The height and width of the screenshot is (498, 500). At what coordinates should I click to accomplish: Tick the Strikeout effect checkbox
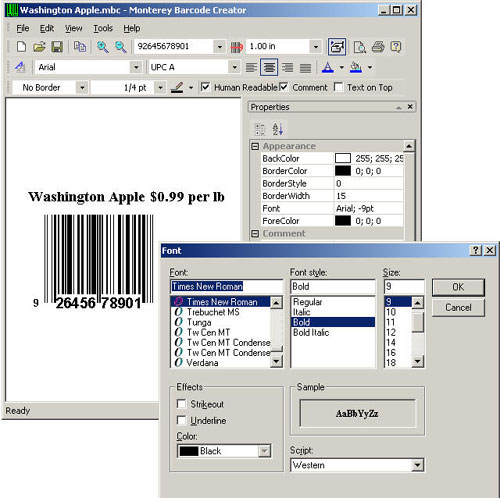tap(181, 404)
